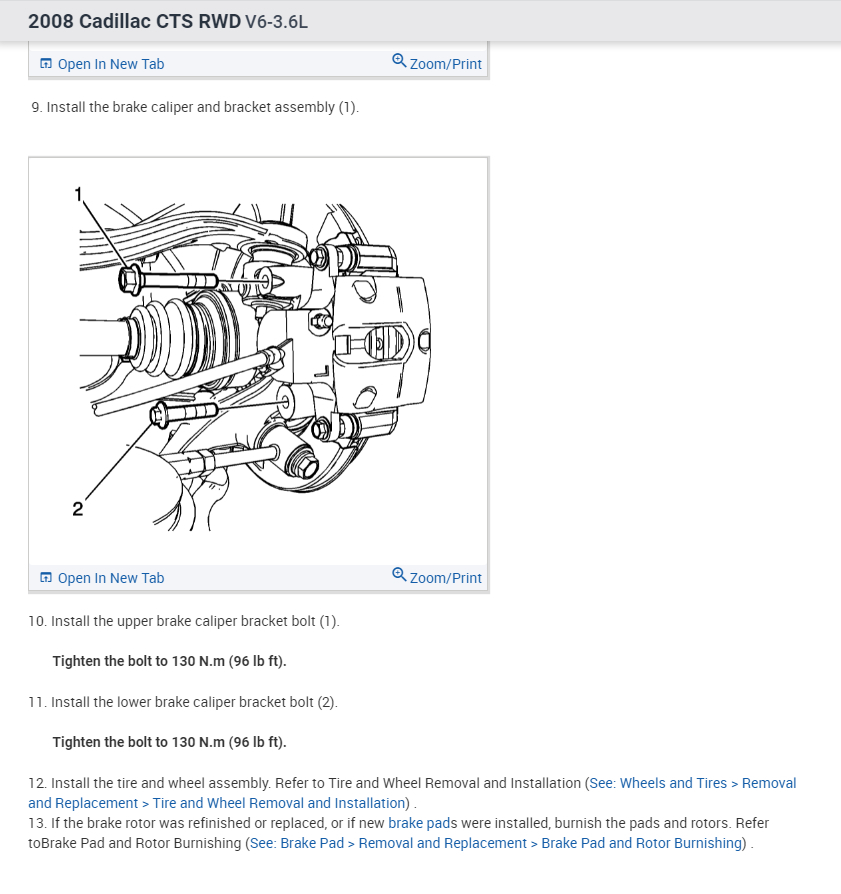The width and height of the screenshot is (841, 894).
Task: Open the upper 'Open In New Tab' link
Action: tap(111, 64)
